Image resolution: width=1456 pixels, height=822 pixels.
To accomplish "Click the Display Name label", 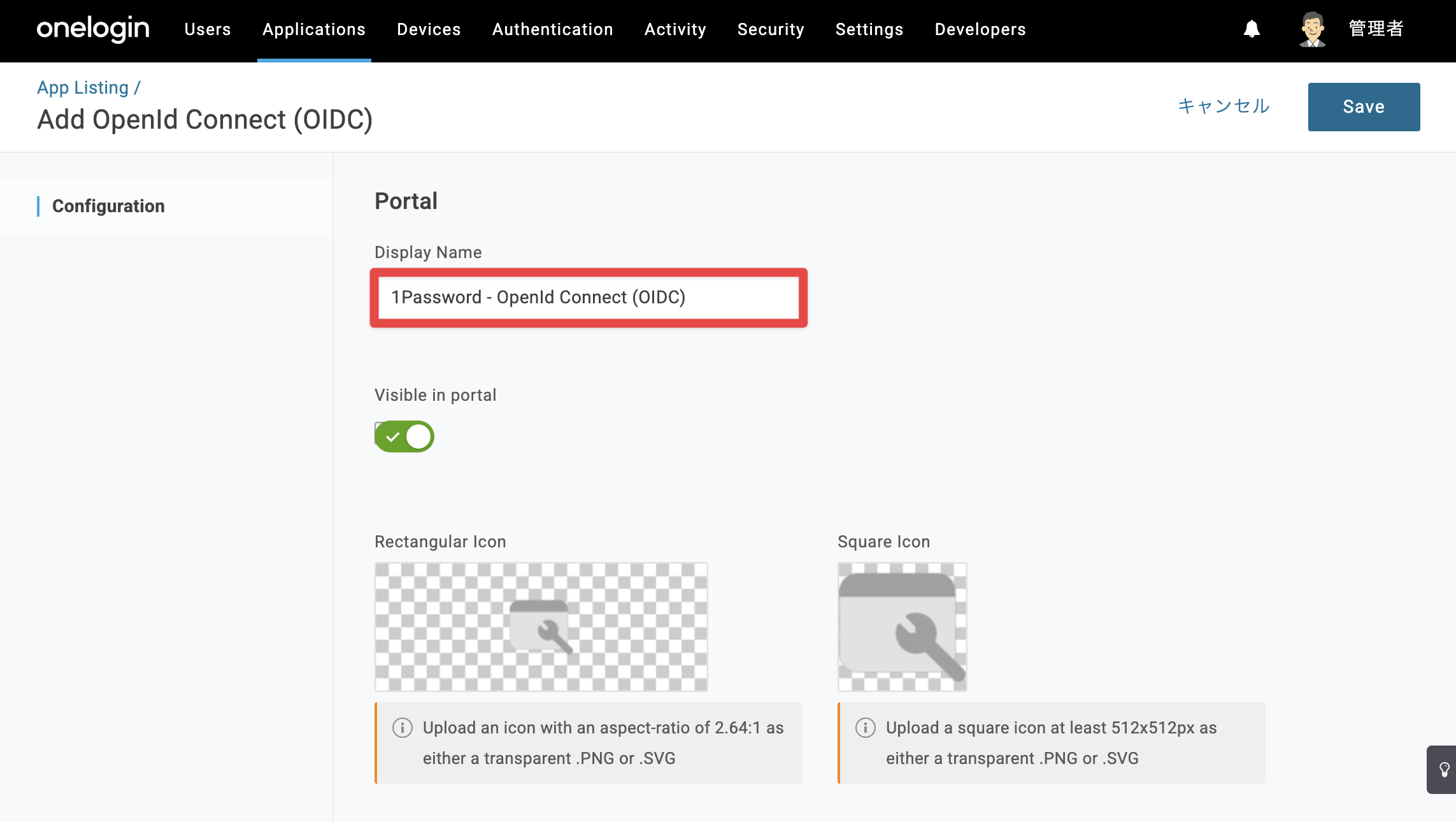I will tap(428, 252).
